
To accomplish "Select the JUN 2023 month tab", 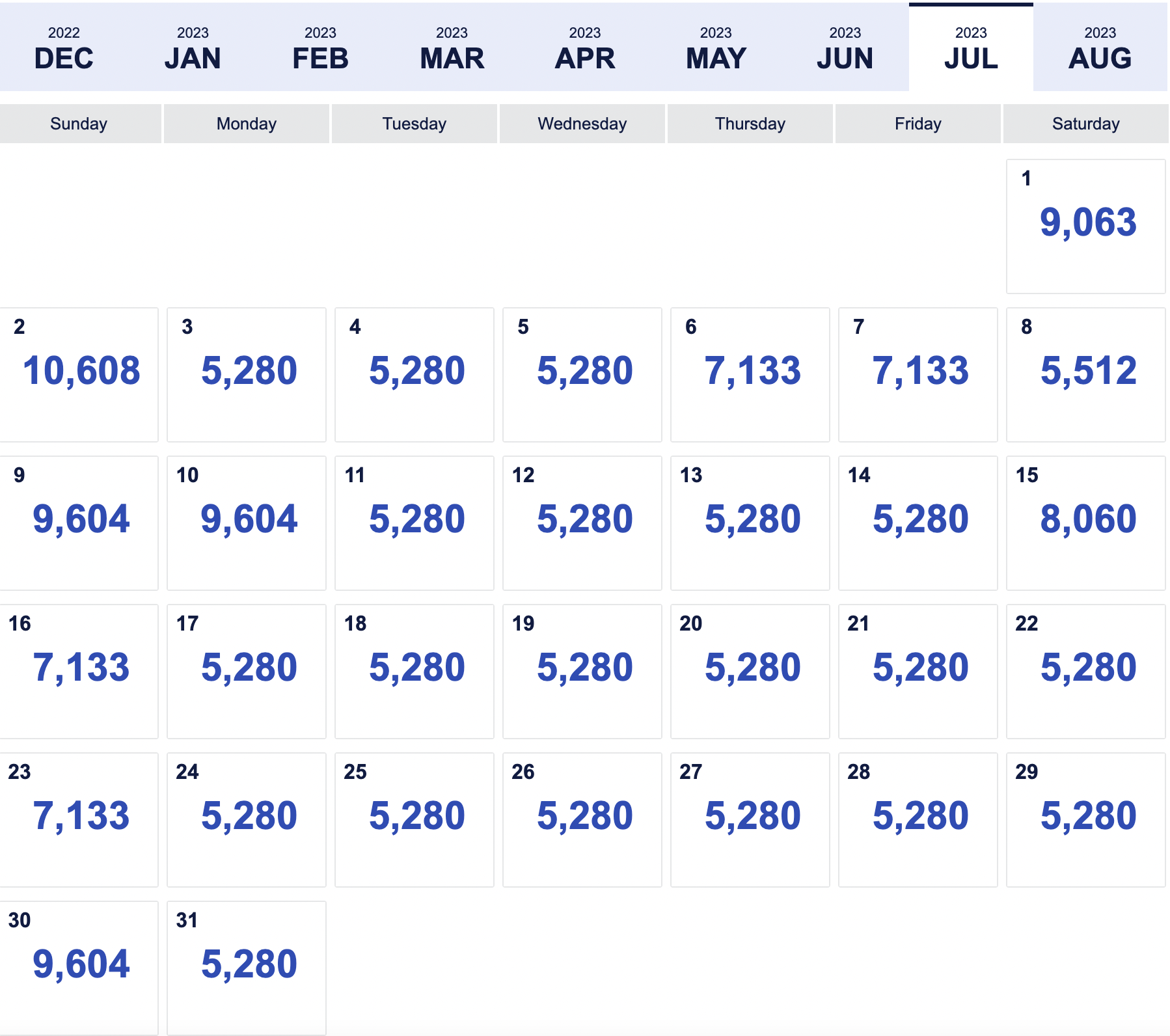I will point(845,48).
